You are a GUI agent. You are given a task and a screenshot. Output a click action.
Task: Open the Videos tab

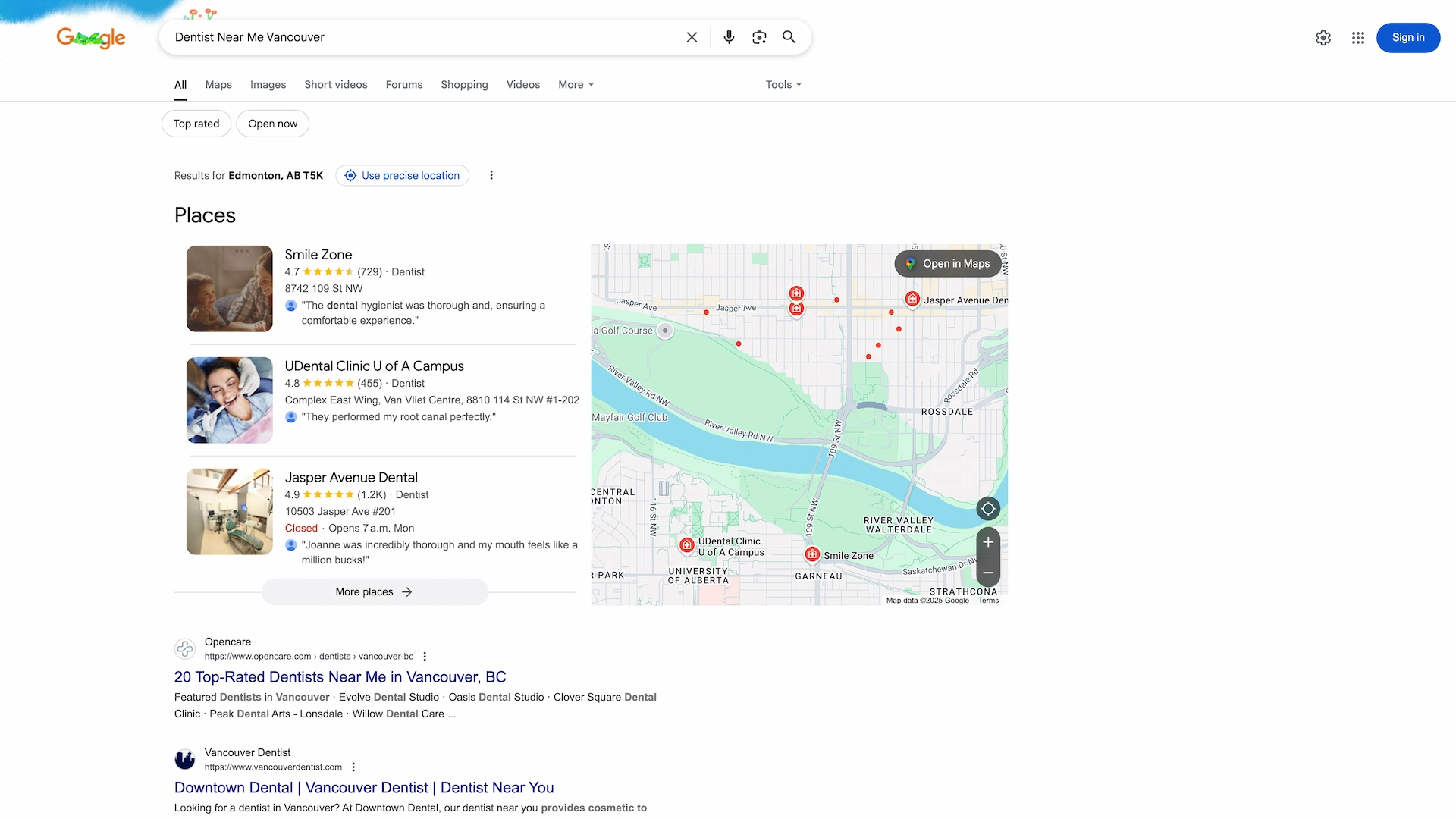523,85
